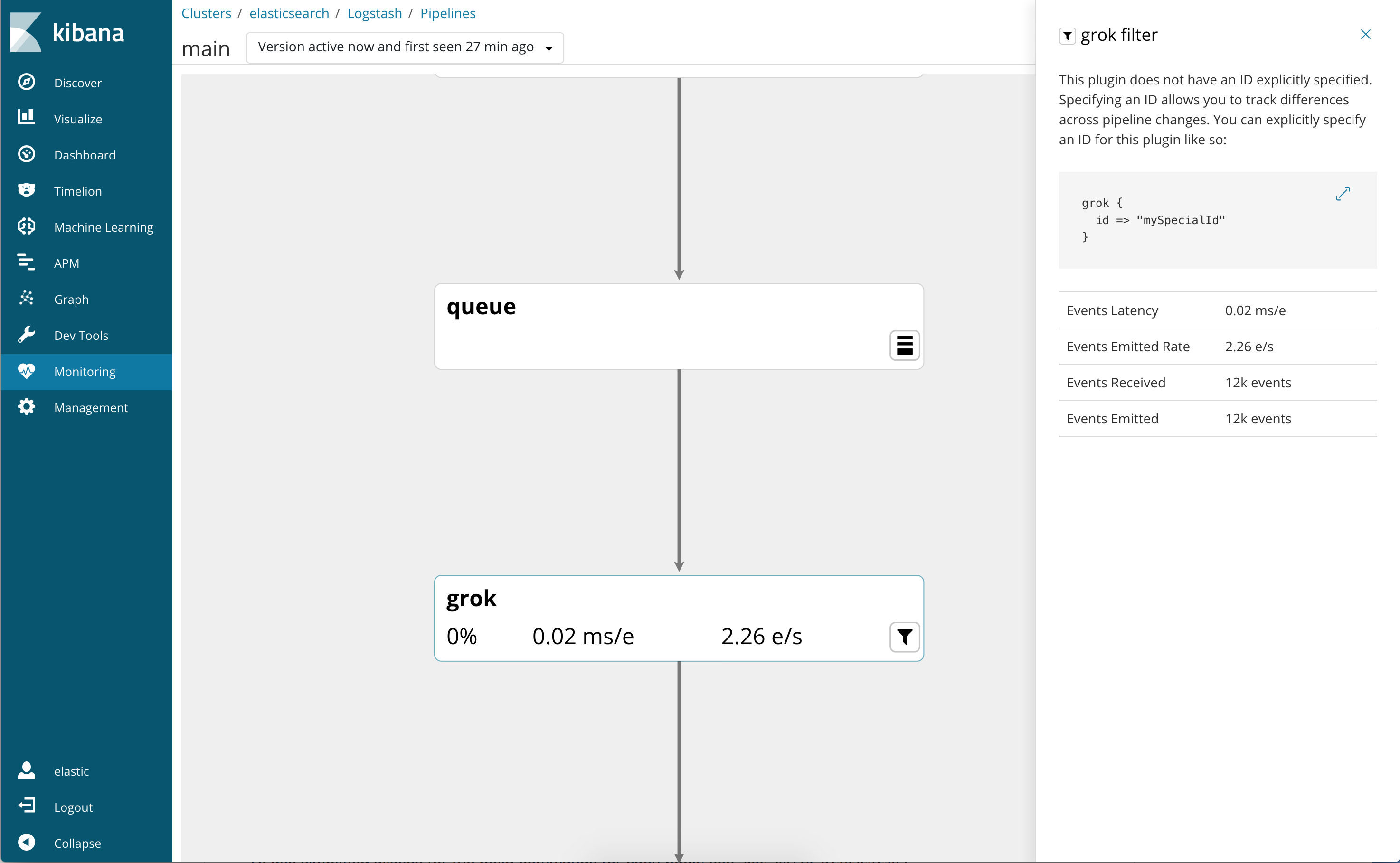Viewport: 1400px width, 863px height.
Task: Expand the code block fullscreen
Action: tap(1343, 194)
